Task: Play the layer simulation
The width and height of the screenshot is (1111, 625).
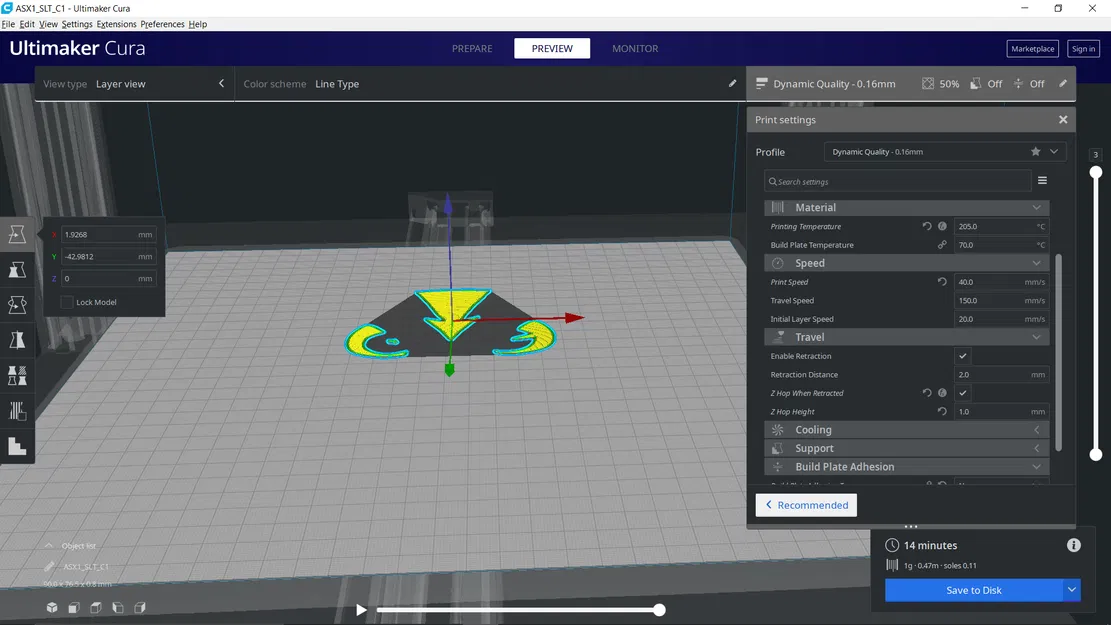Action: coord(361,609)
